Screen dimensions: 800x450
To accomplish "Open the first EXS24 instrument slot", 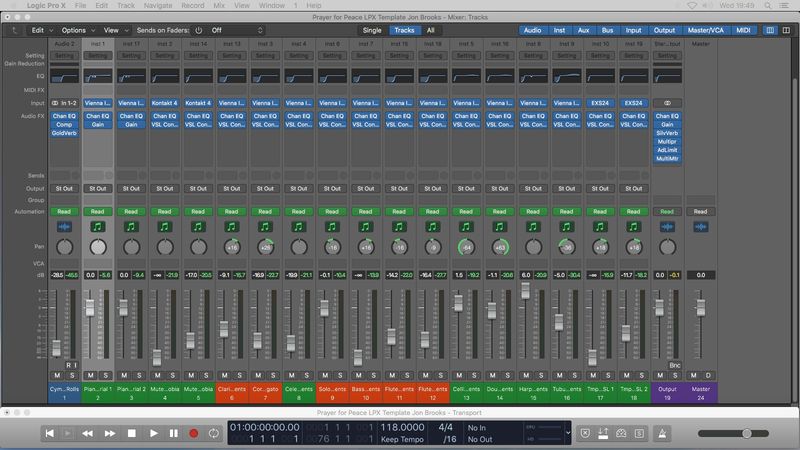I will pos(600,103).
